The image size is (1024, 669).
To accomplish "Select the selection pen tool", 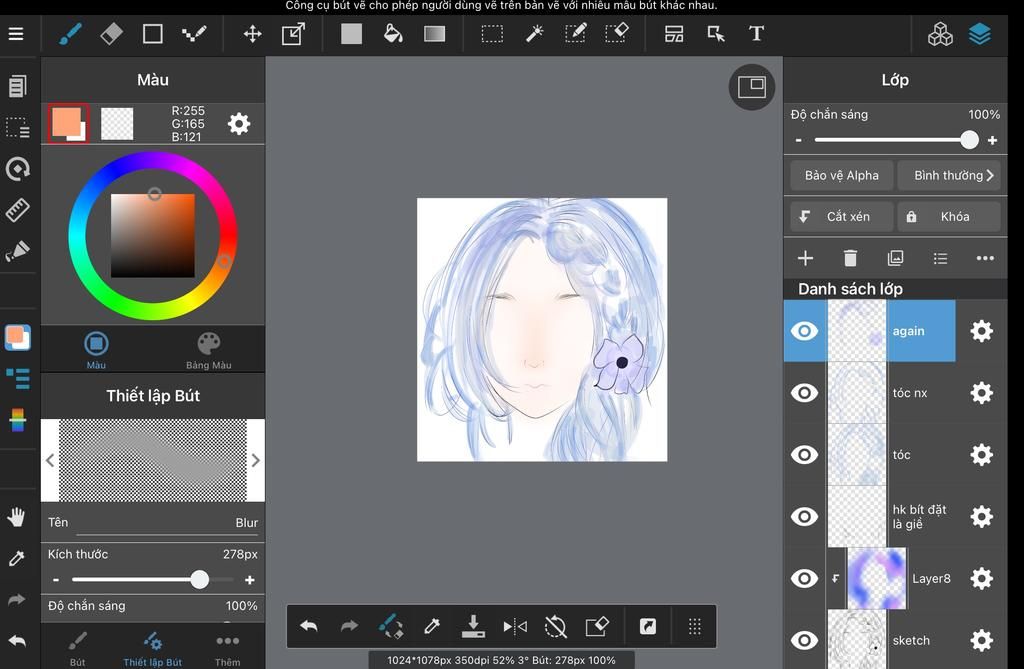I will 575,33.
